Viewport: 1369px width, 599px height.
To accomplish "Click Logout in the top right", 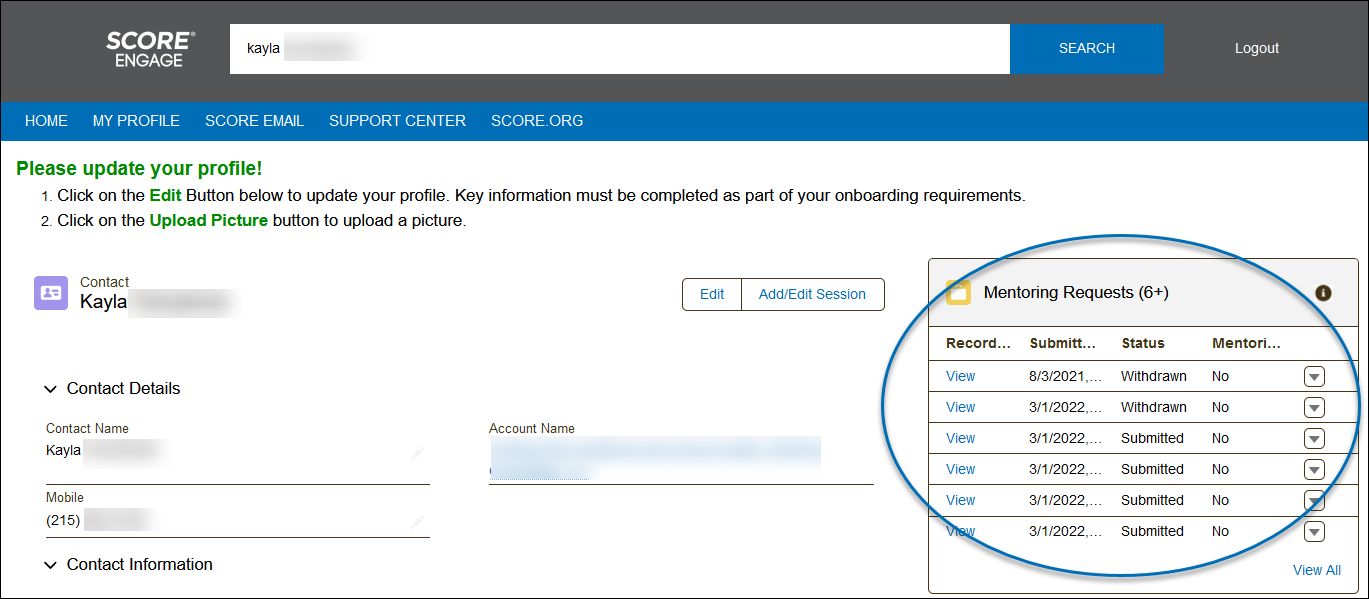I will [1256, 48].
